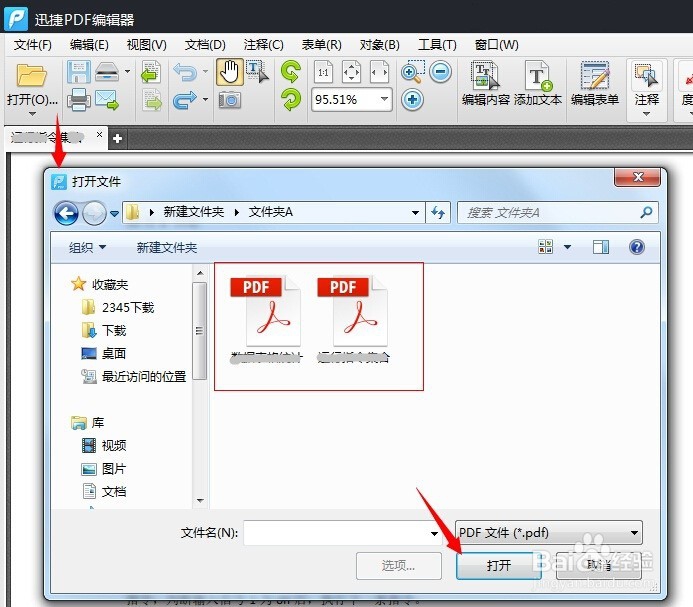Select 最近访问的位置 in sidebar
Viewport: 693px width, 607px height.
[134, 376]
